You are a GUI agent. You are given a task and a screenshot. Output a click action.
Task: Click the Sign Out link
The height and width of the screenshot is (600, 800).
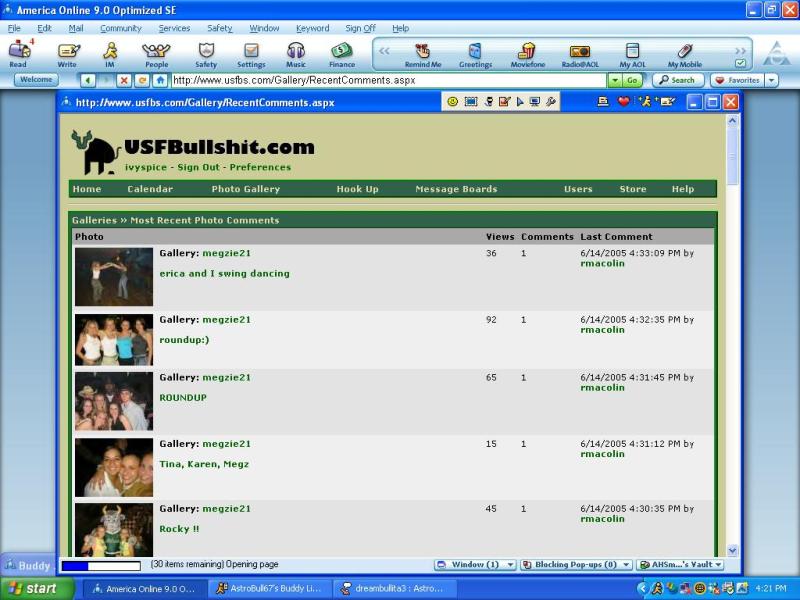coord(198,167)
